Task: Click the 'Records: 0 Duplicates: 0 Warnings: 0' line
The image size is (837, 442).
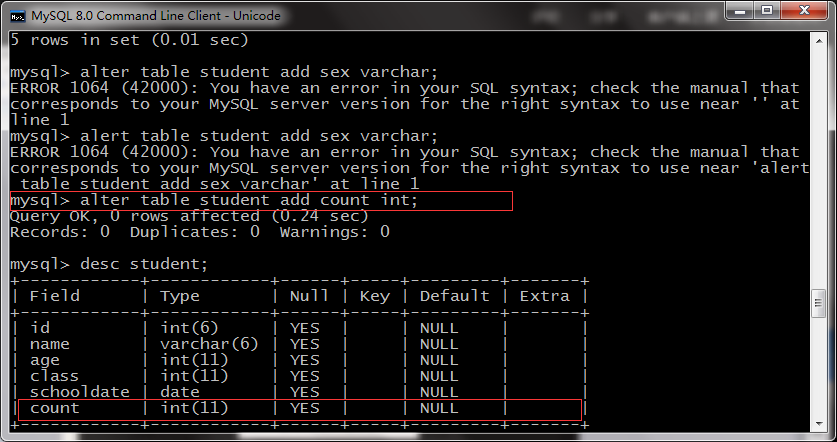Action: (200, 232)
